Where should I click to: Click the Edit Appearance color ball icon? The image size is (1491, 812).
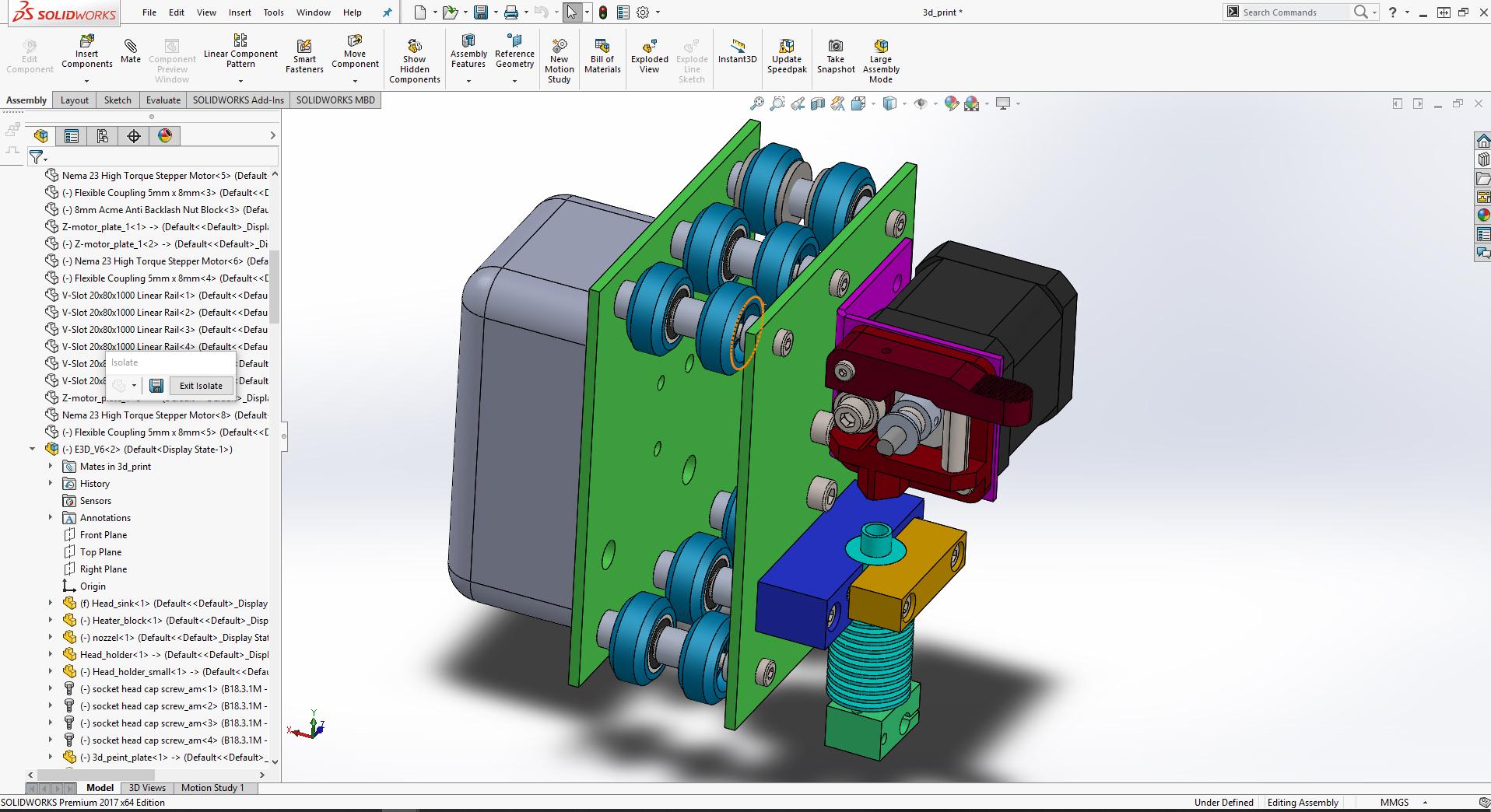tap(951, 103)
